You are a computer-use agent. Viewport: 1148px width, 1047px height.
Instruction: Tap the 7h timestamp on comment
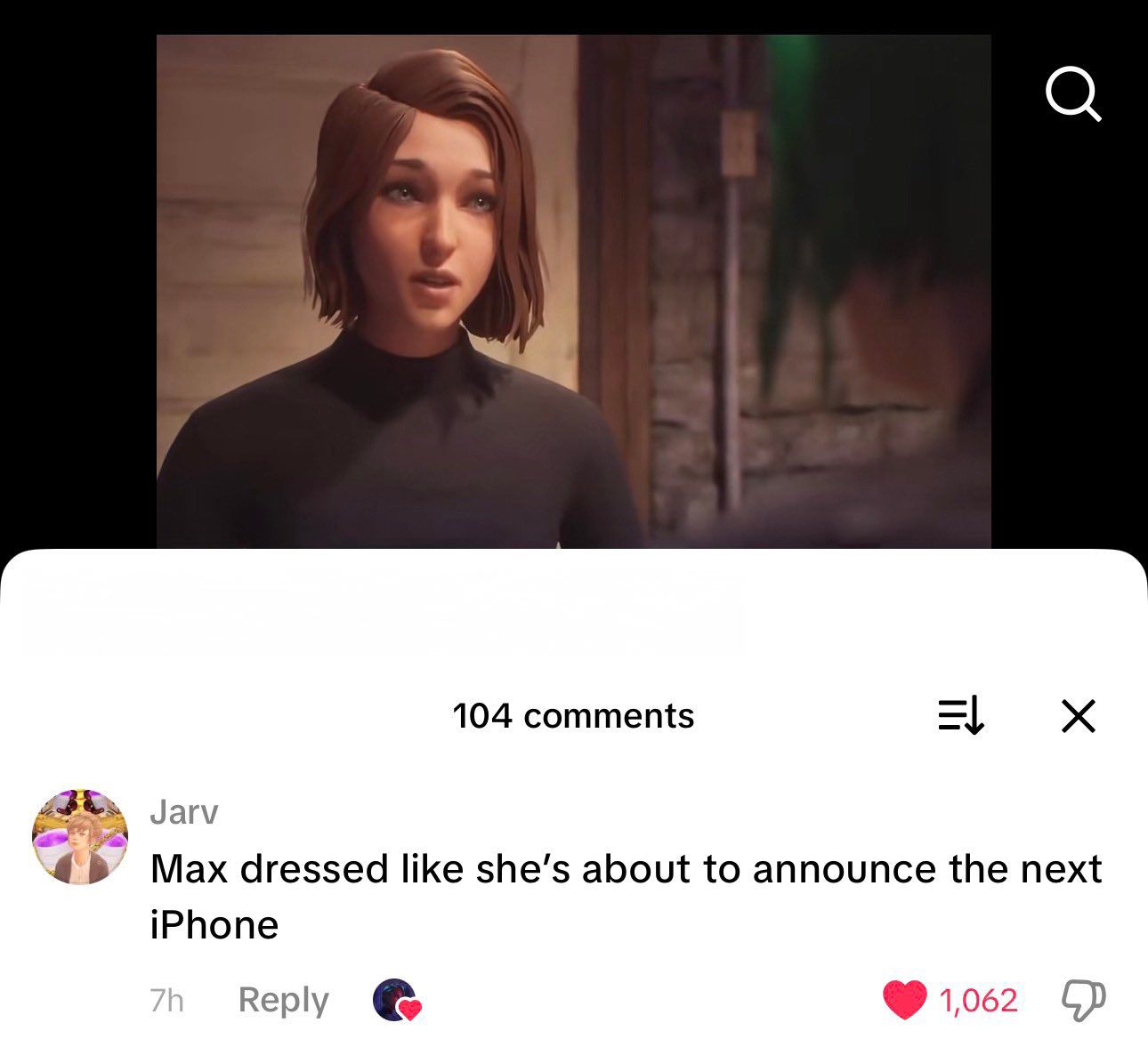point(166,1001)
